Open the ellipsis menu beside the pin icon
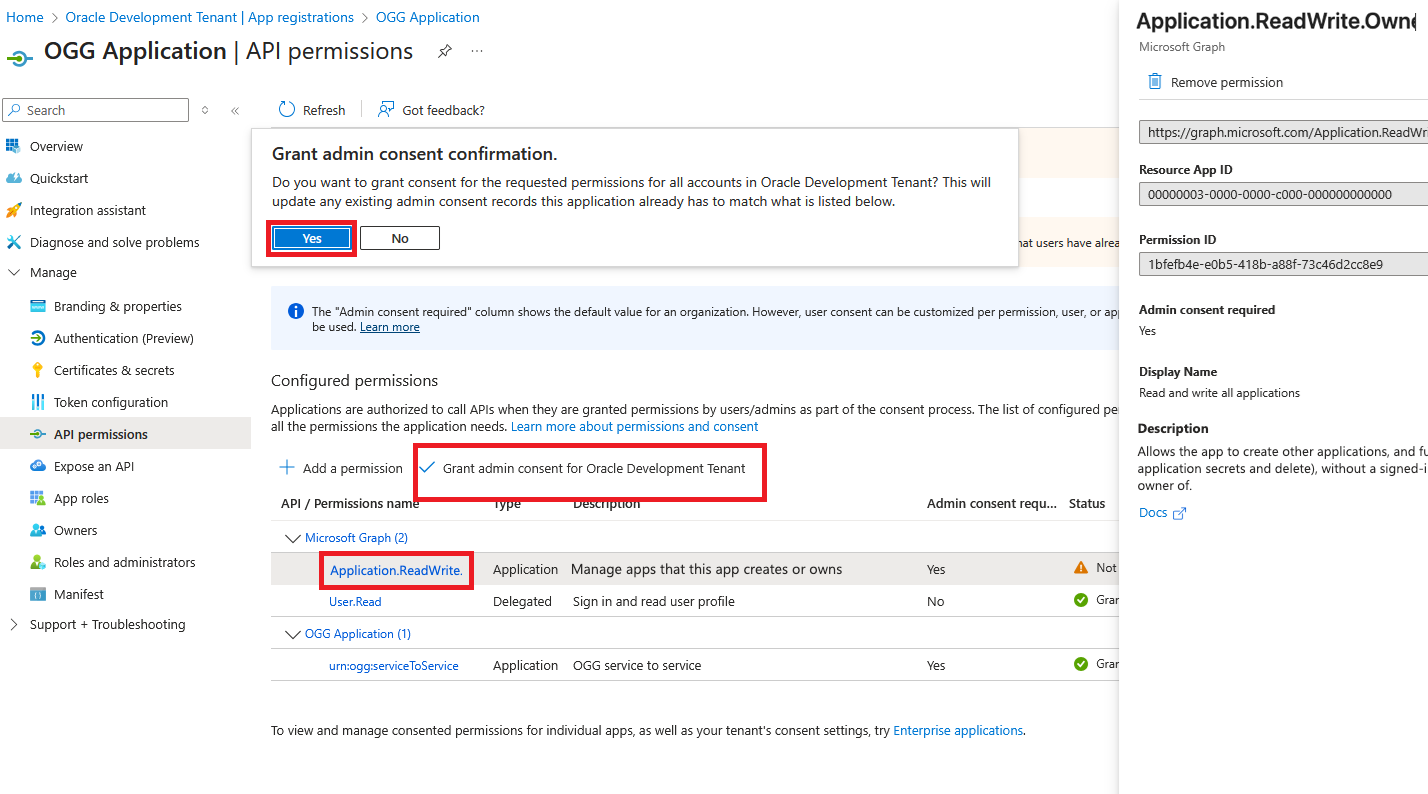Screen dimensions: 1428x794 (x=477, y=50)
